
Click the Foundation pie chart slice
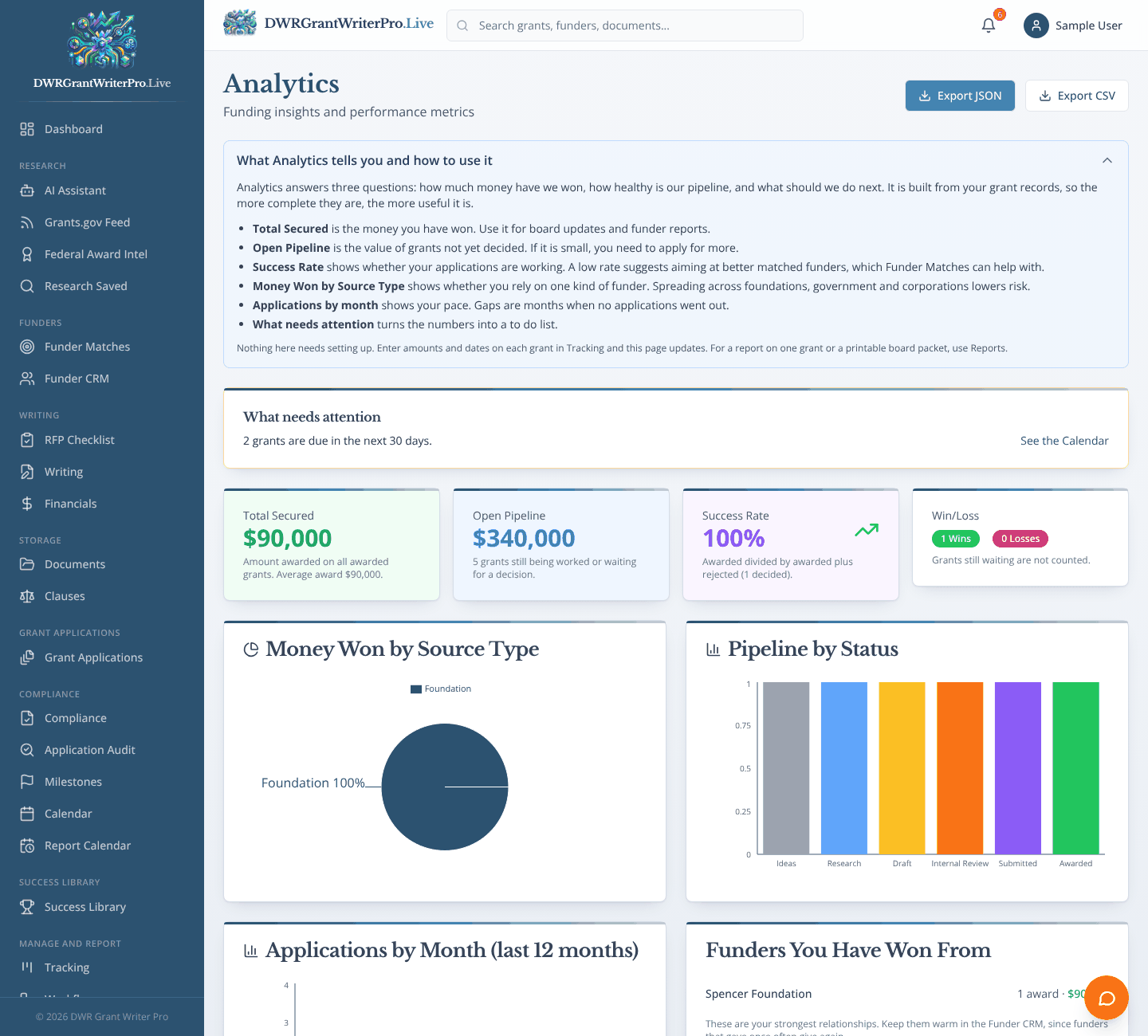click(x=445, y=787)
